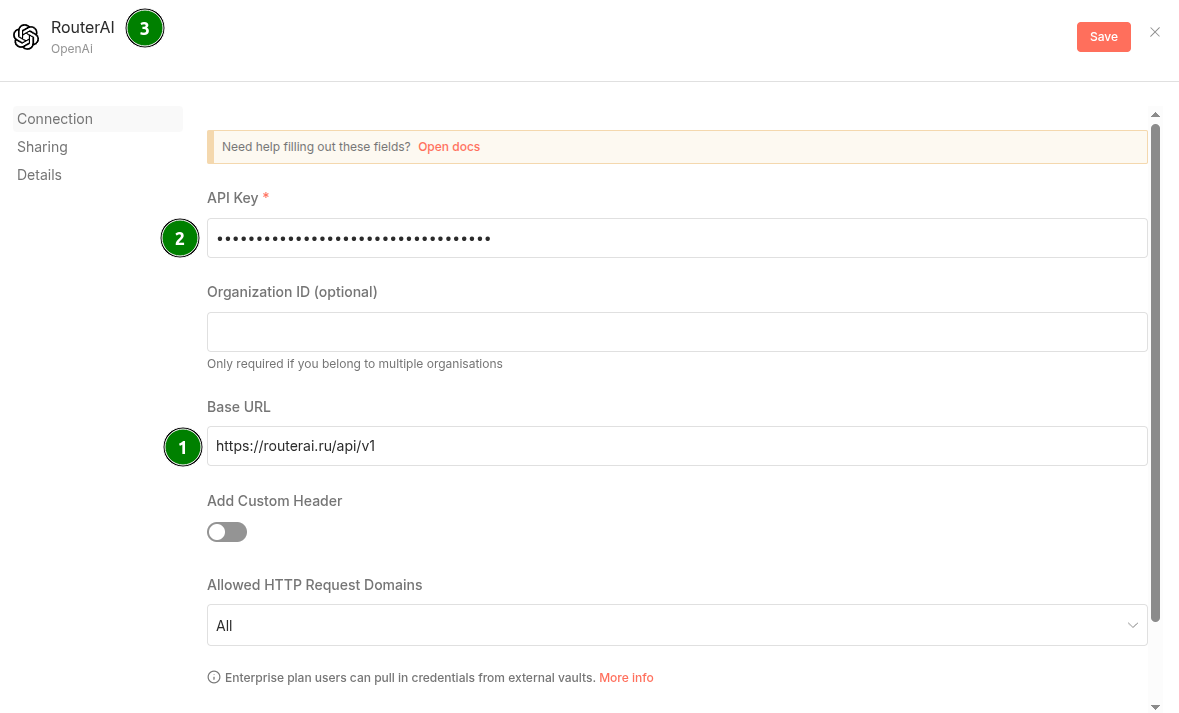Enable the Add Custom Header switch
Image resolution: width=1179 pixels, height=713 pixels.
tap(227, 532)
